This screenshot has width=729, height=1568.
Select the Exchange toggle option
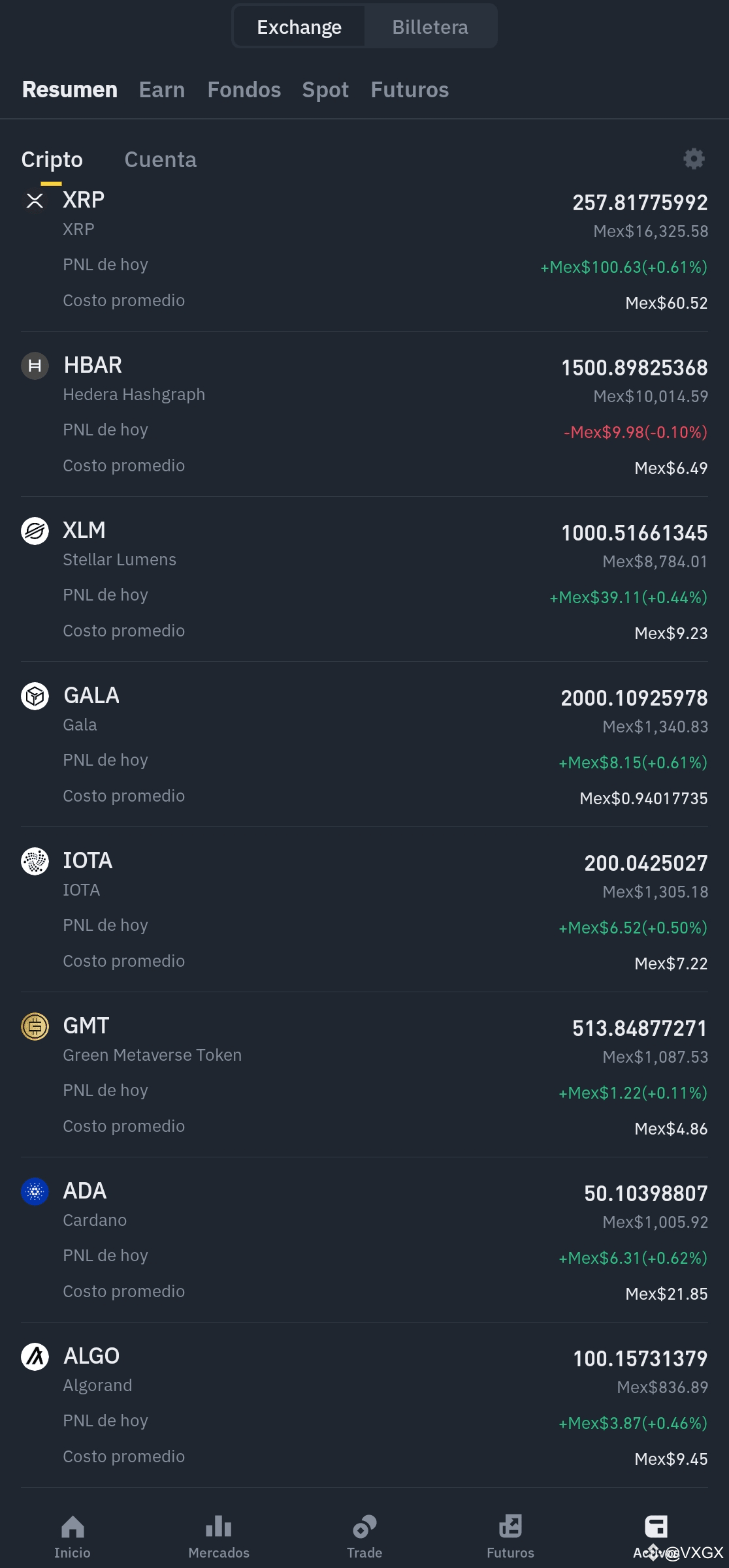pyautogui.click(x=299, y=27)
